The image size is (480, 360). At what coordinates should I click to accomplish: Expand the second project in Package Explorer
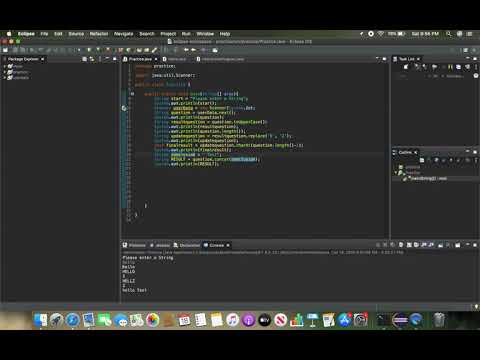[x=5, y=72]
